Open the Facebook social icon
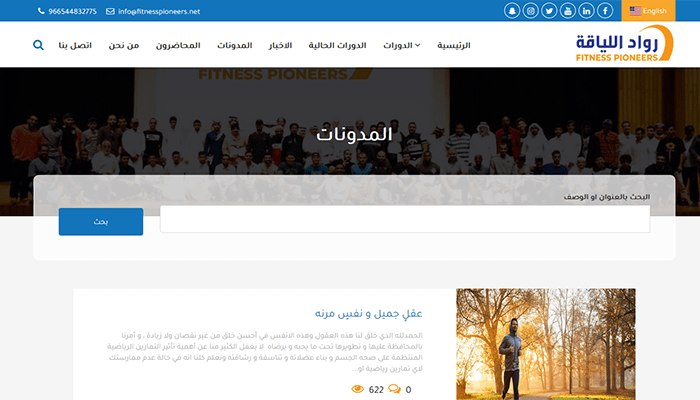 tap(605, 11)
